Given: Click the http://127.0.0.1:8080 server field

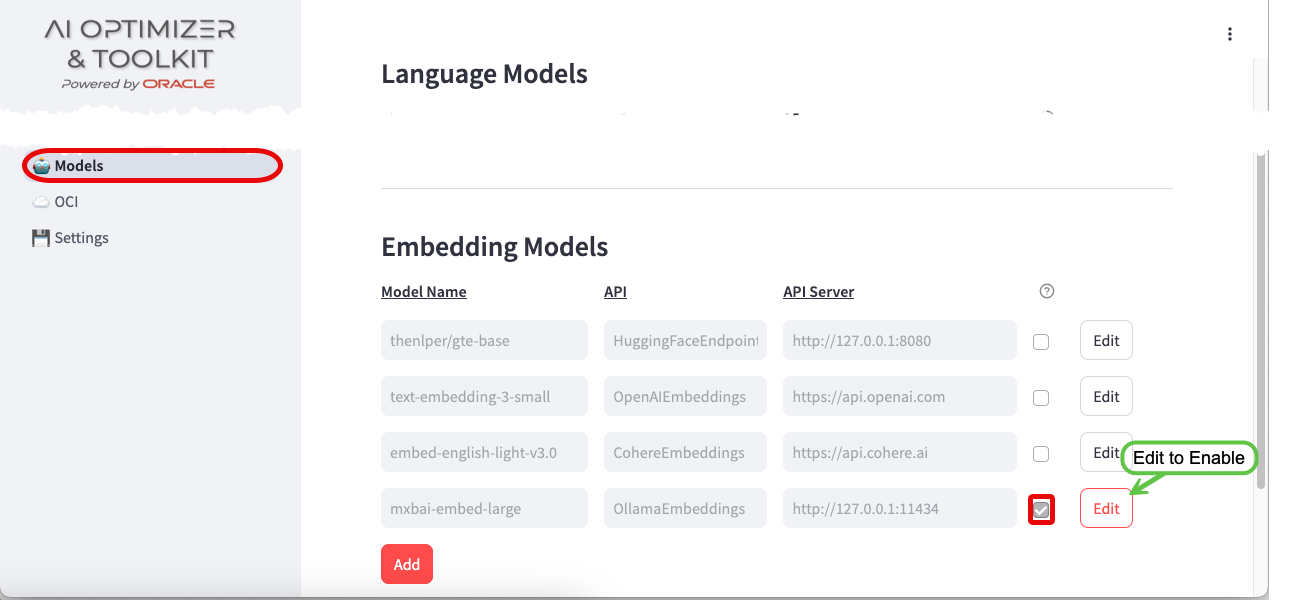Looking at the screenshot, I should coord(900,340).
